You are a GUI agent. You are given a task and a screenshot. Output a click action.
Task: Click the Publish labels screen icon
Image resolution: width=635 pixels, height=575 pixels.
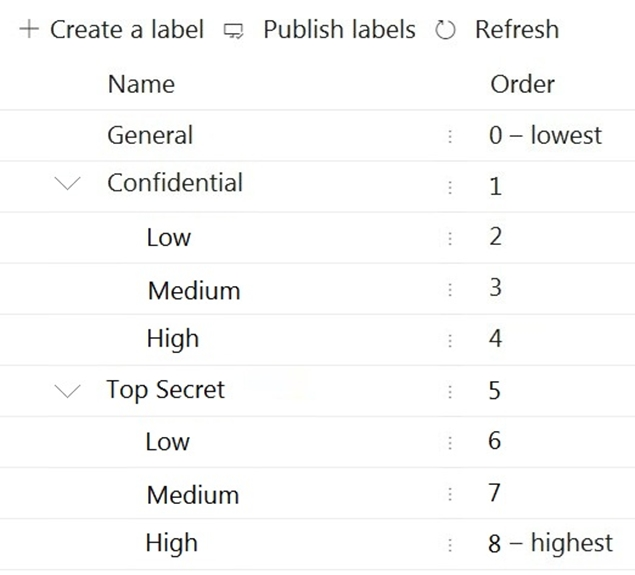[234, 31]
